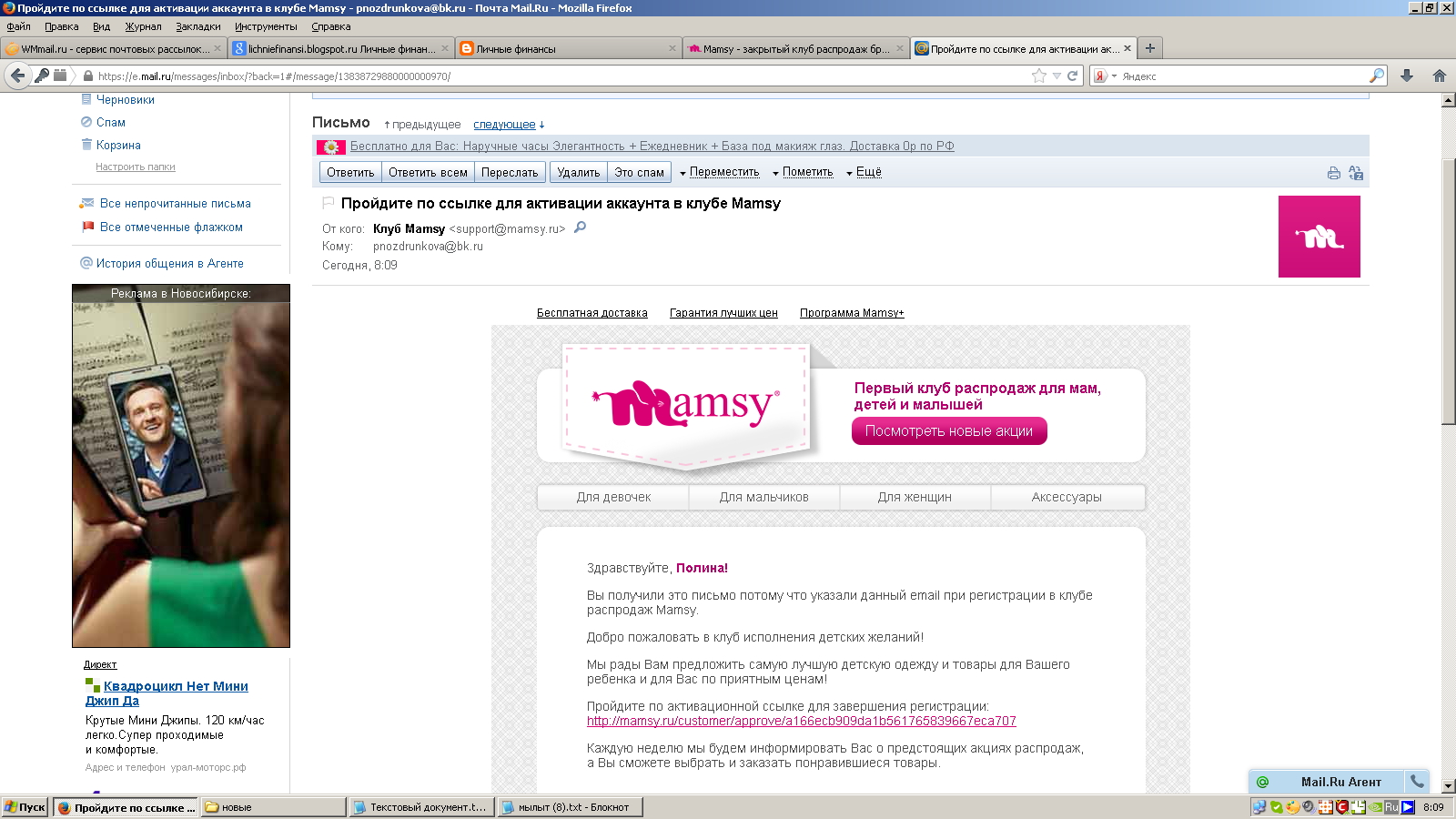Click the Ответить button
Viewport: 1456px width, 819px height.
coord(350,172)
